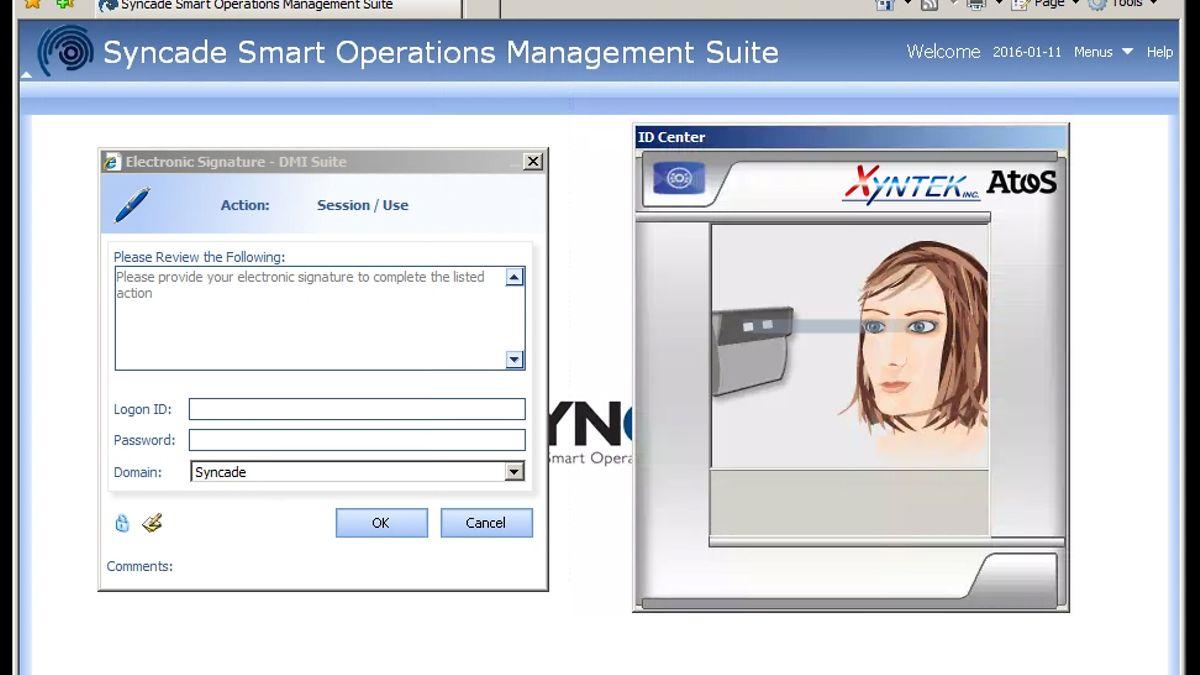The image size is (1200, 675).
Task: Click the Electronic Signature - DMI Suite title
Action: click(236, 162)
